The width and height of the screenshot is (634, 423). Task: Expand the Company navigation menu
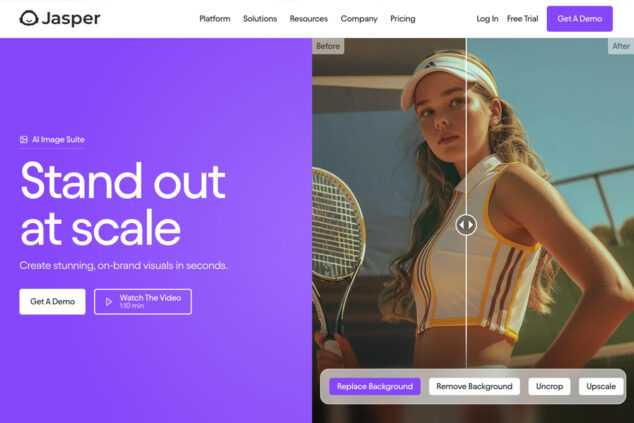point(359,19)
